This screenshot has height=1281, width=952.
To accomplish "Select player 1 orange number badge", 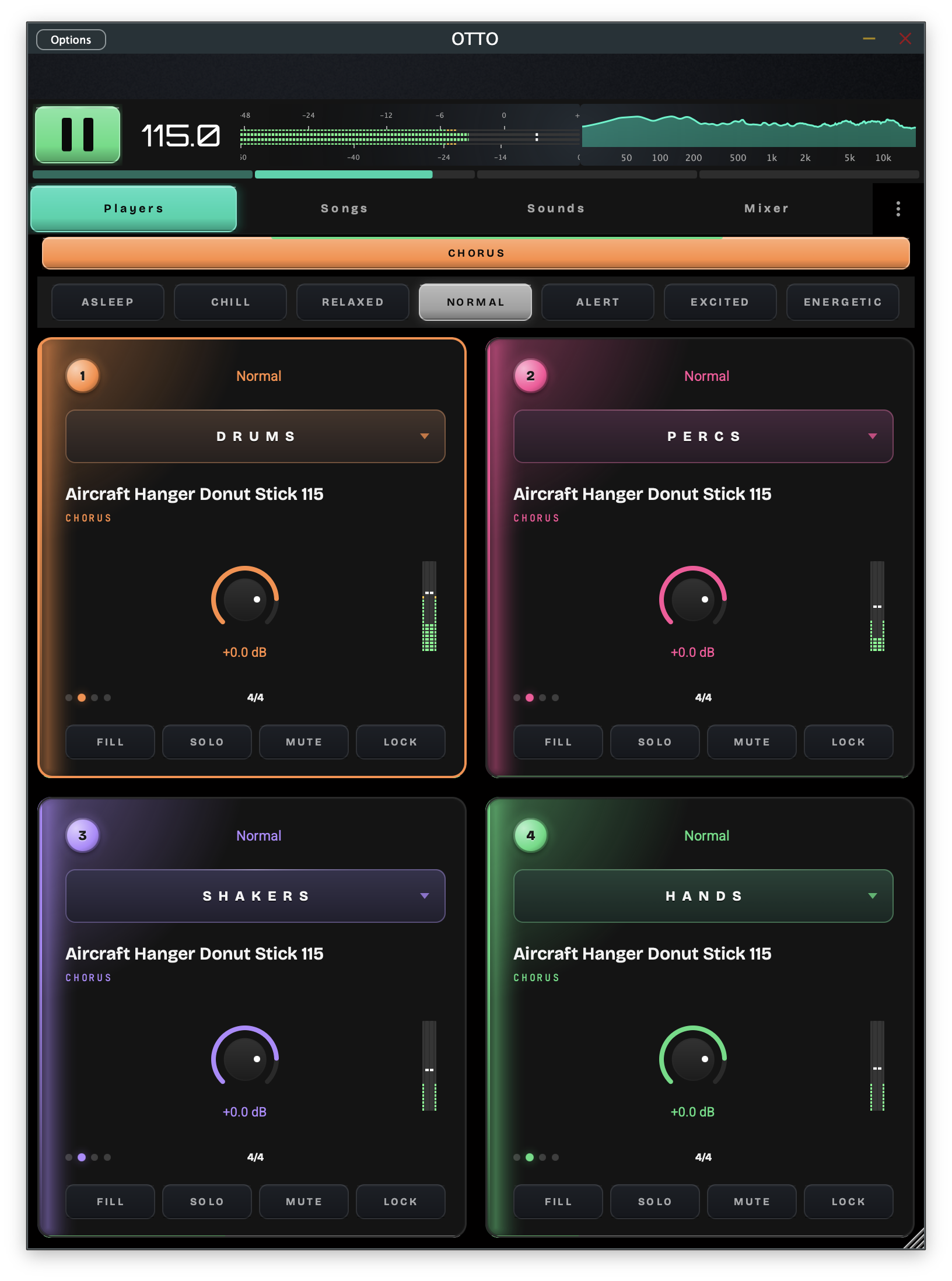I will (82, 376).
